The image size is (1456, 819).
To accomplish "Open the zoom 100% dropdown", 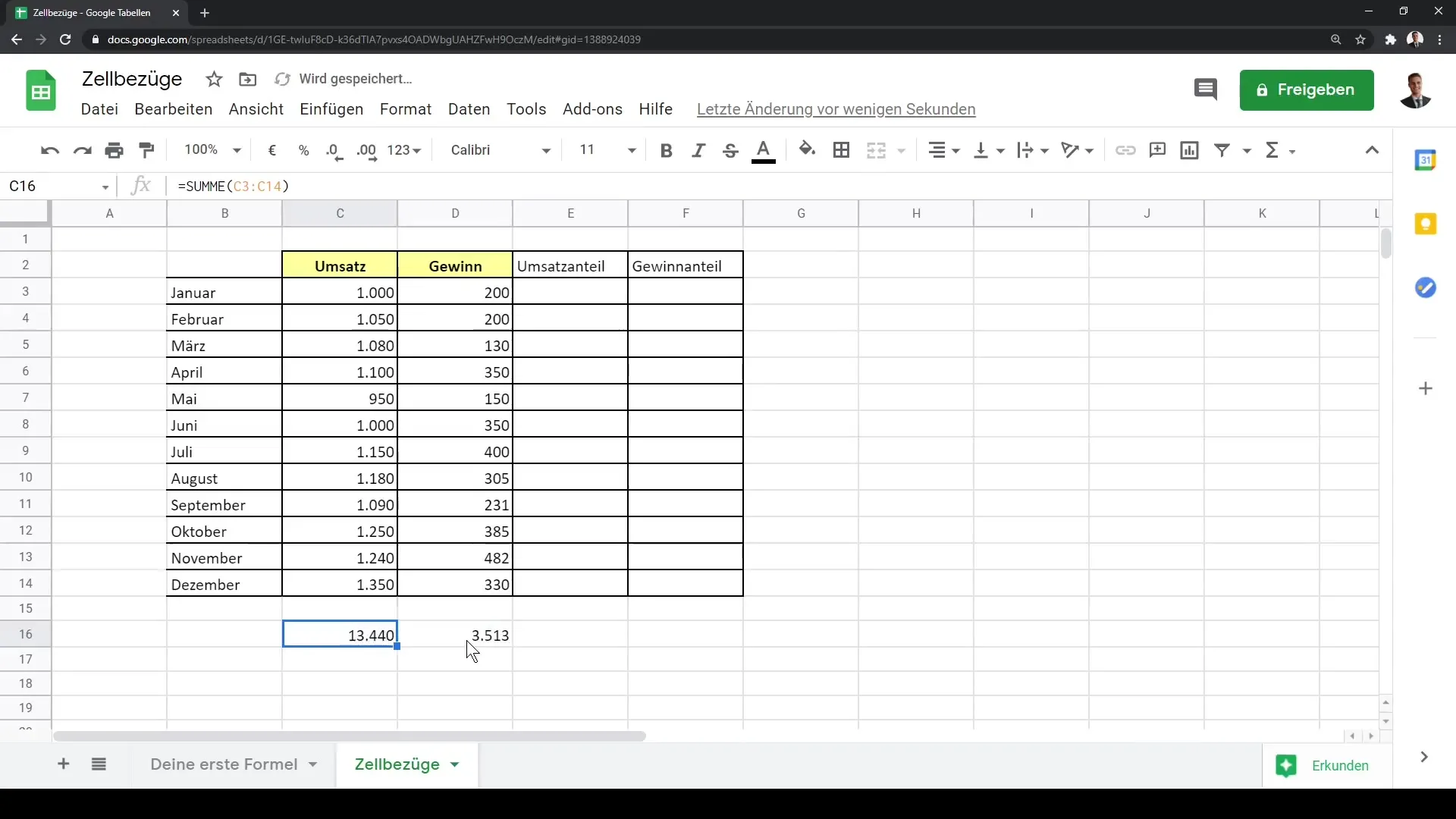I will coord(212,150).
